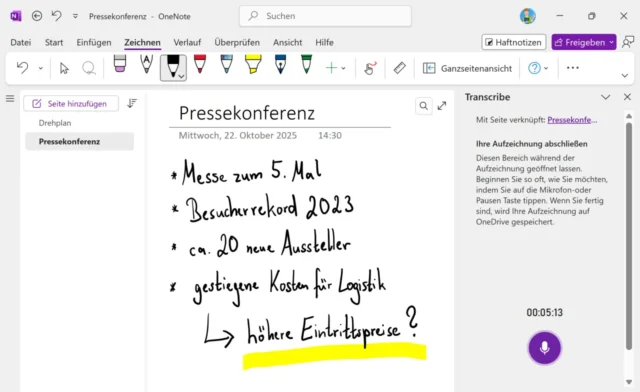Collapse the ribbon with chevron

[x=624, y=76]
